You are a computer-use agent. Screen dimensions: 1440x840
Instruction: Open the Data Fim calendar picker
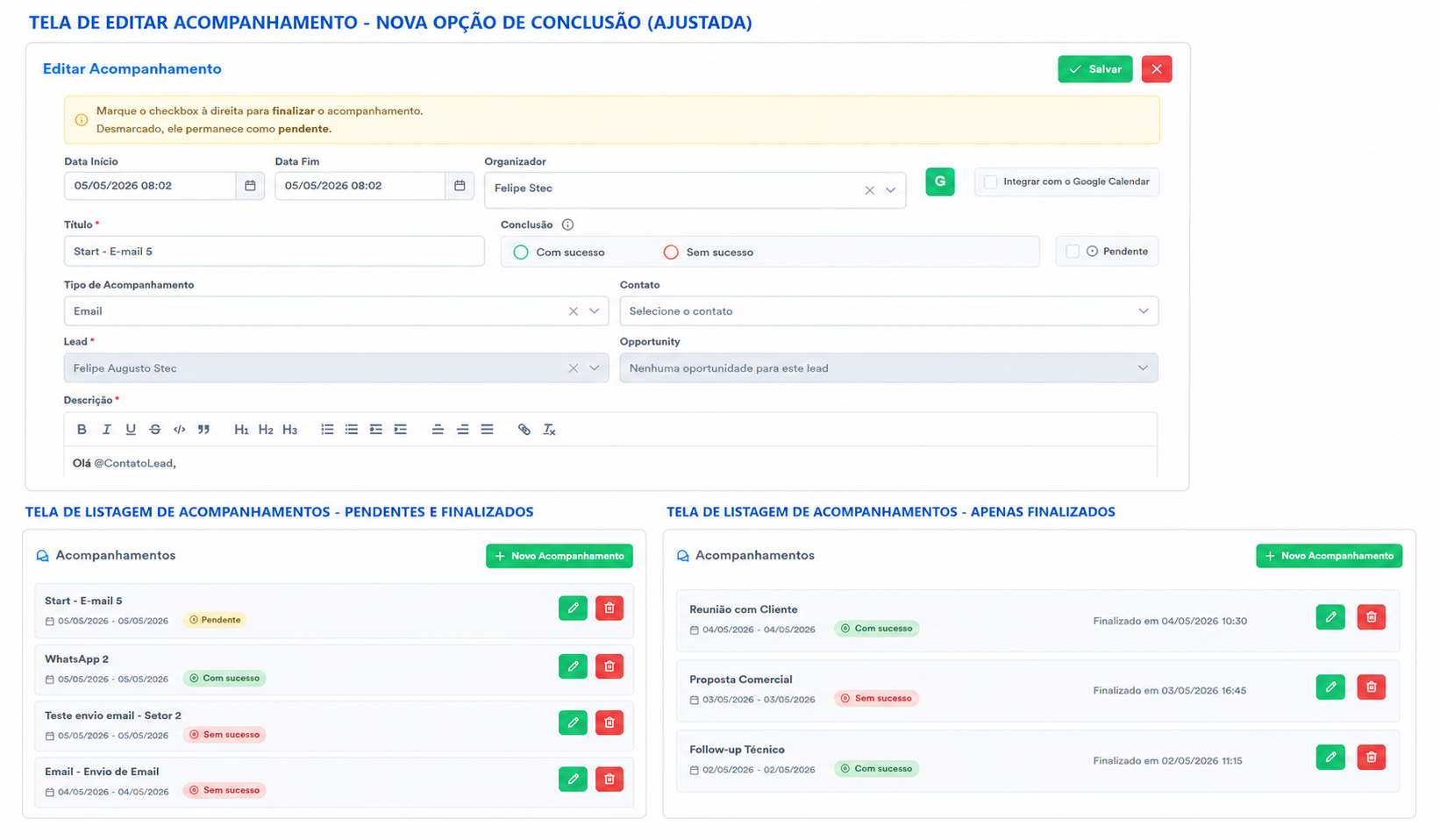click(x=460, y=186)
